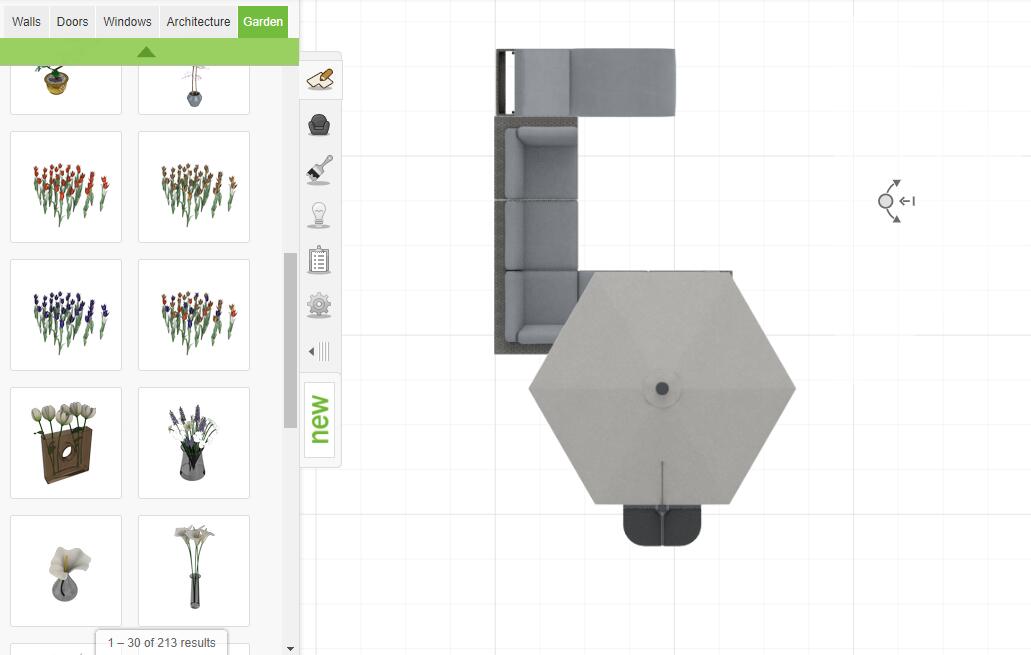Select the lavender bouquet in silver vase
The width and height of the screenshot is (1031, 655).
coord(194,443)
